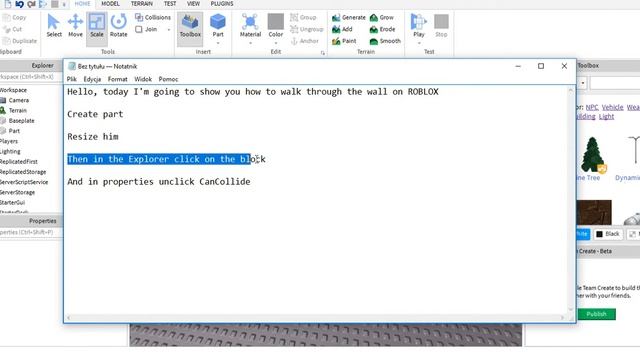The height and width of the screenshot is (360, 640).
Task: Open the Plik menu in Notatnik
Action: coord(71,79)
